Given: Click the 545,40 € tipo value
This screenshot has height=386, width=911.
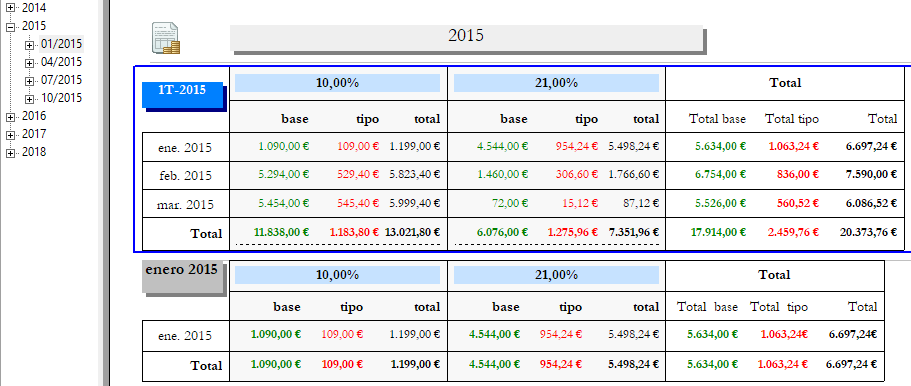Looking at the screenshot, I should coord(358,203).
